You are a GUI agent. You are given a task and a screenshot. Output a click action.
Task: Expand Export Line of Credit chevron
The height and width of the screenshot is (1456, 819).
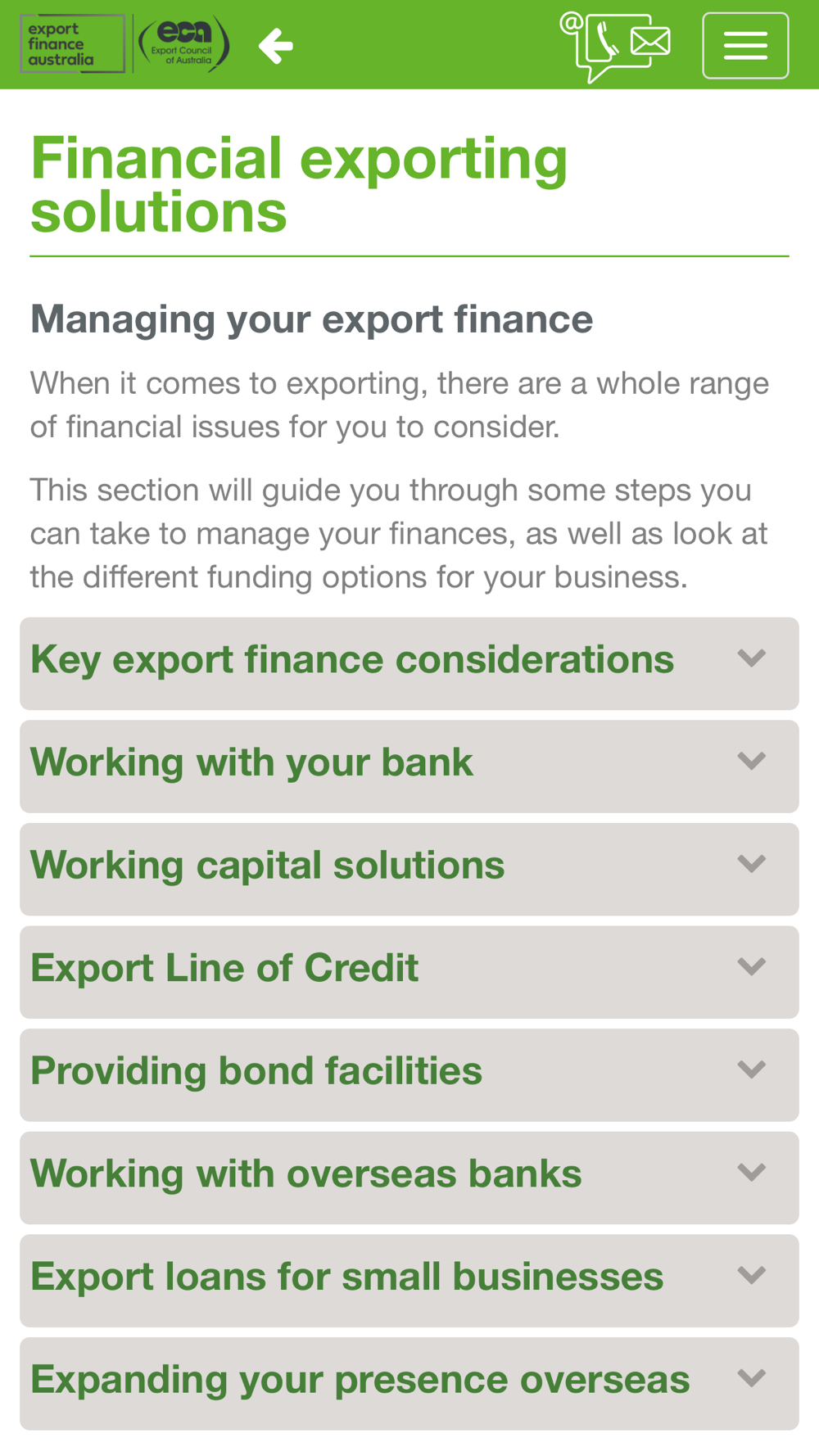[751, 967]
